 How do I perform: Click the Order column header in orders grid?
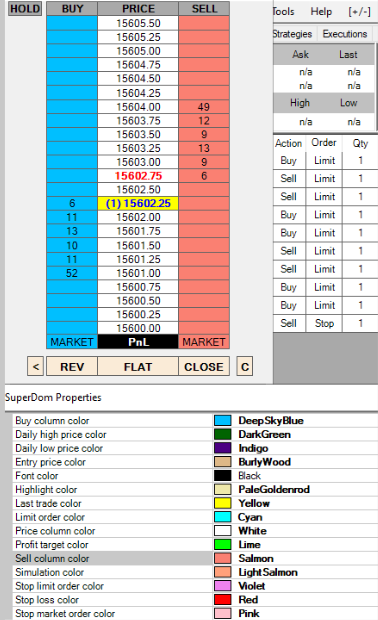coord(324,143)
